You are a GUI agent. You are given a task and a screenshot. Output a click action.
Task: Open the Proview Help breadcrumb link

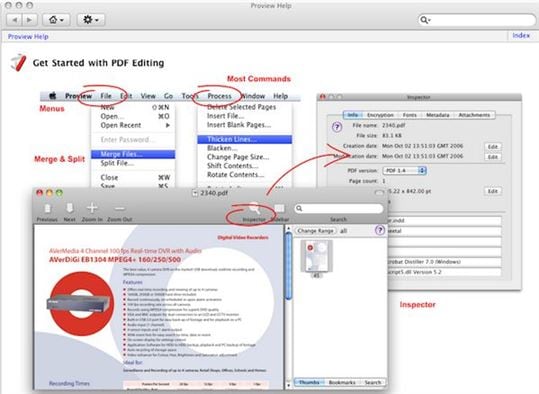click(x=28, y=36)
